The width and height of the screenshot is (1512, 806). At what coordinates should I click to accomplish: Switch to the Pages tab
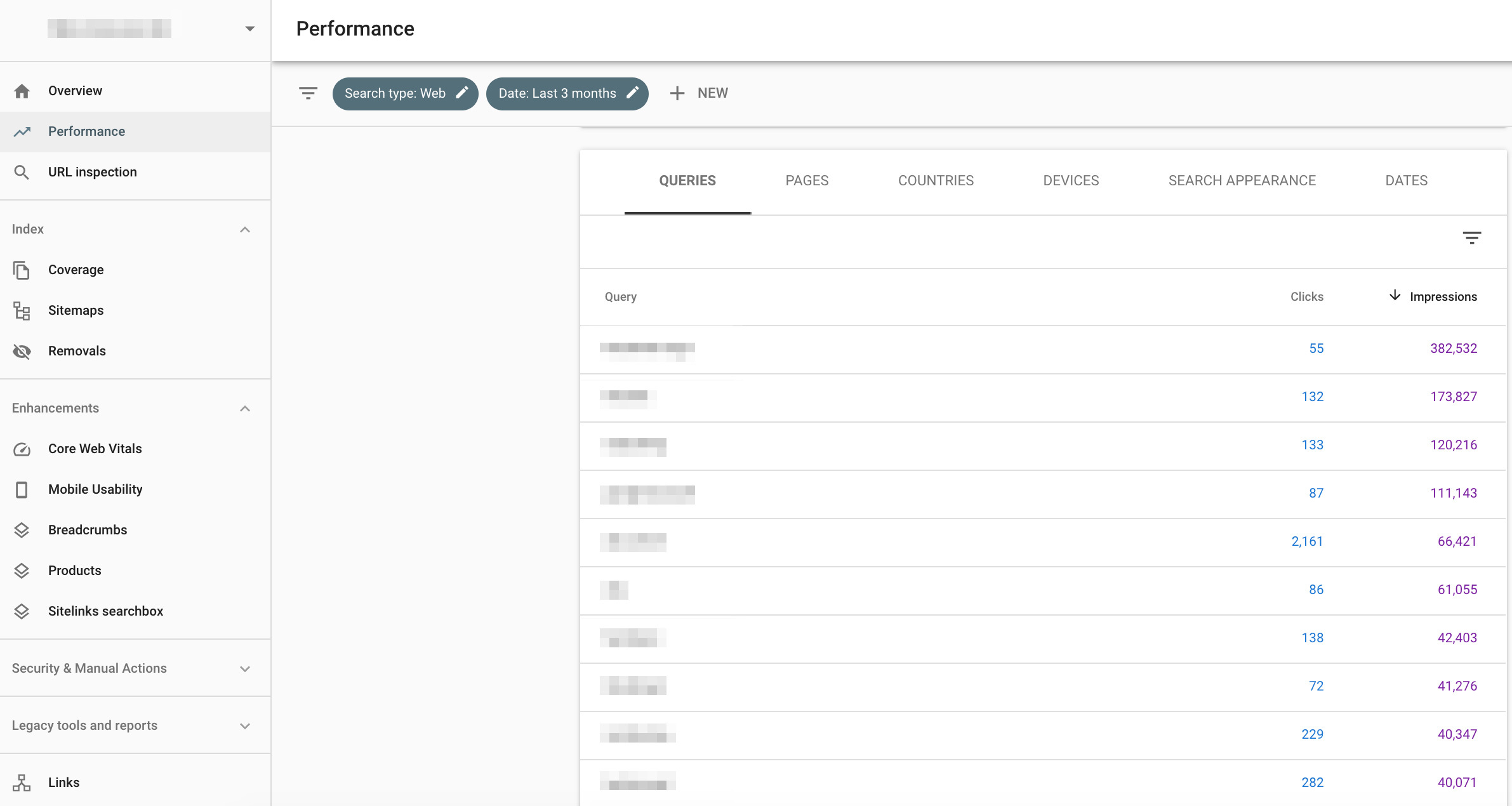(x=807, y=181)
